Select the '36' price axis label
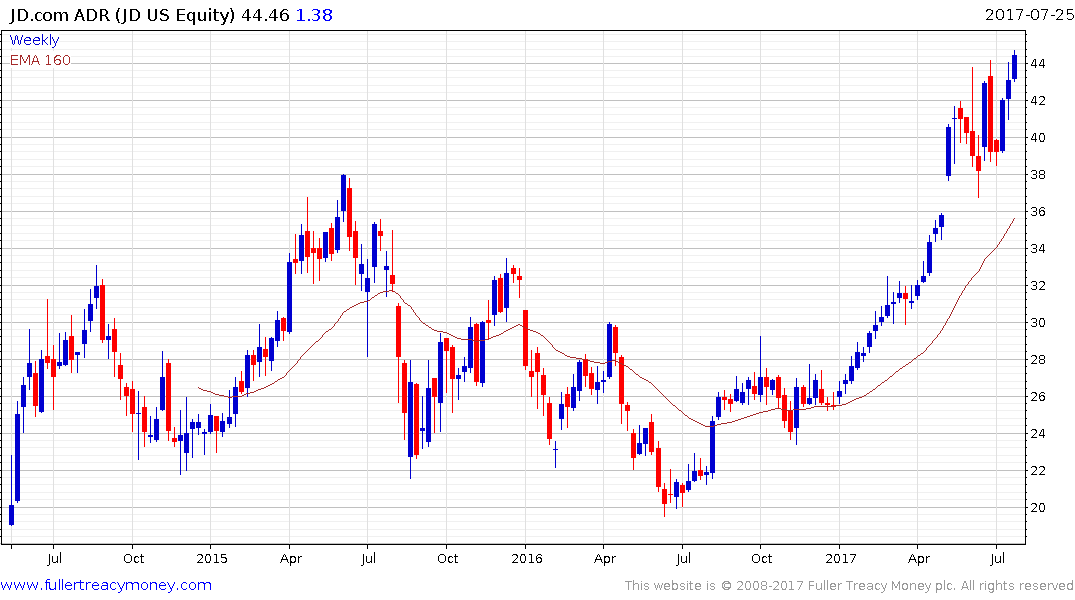Image resolution: width=1075 pixels, height=600 pixels. pos(1037,212)
